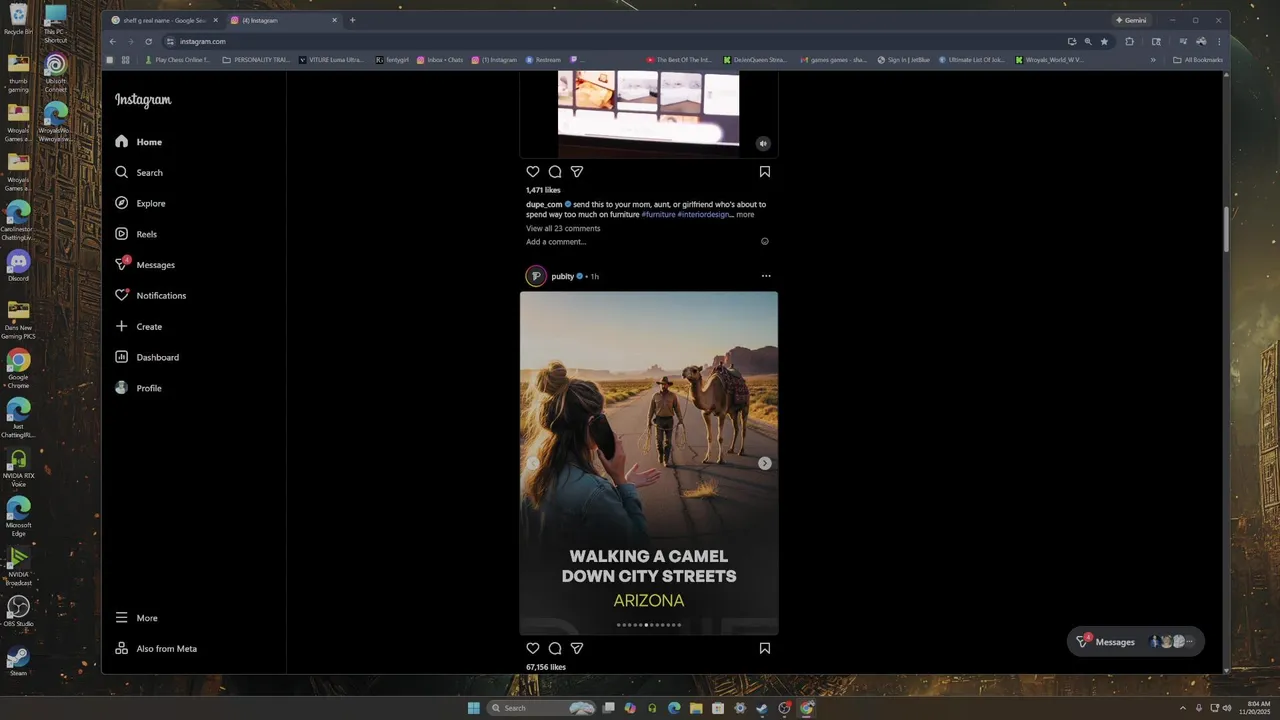Open Reels from the sidebar

pos(135,234)
